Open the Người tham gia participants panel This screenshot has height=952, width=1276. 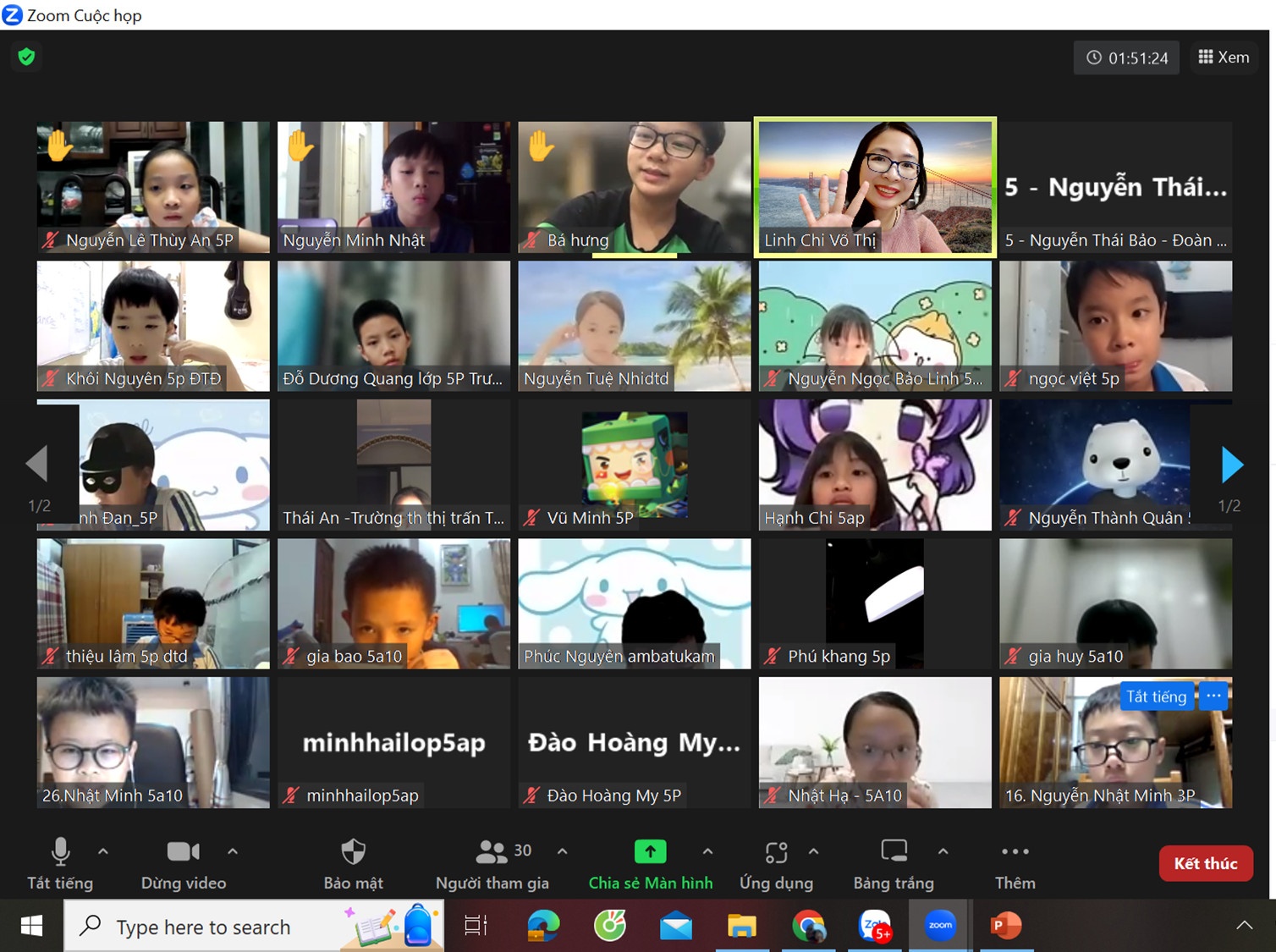click(492, 852)
